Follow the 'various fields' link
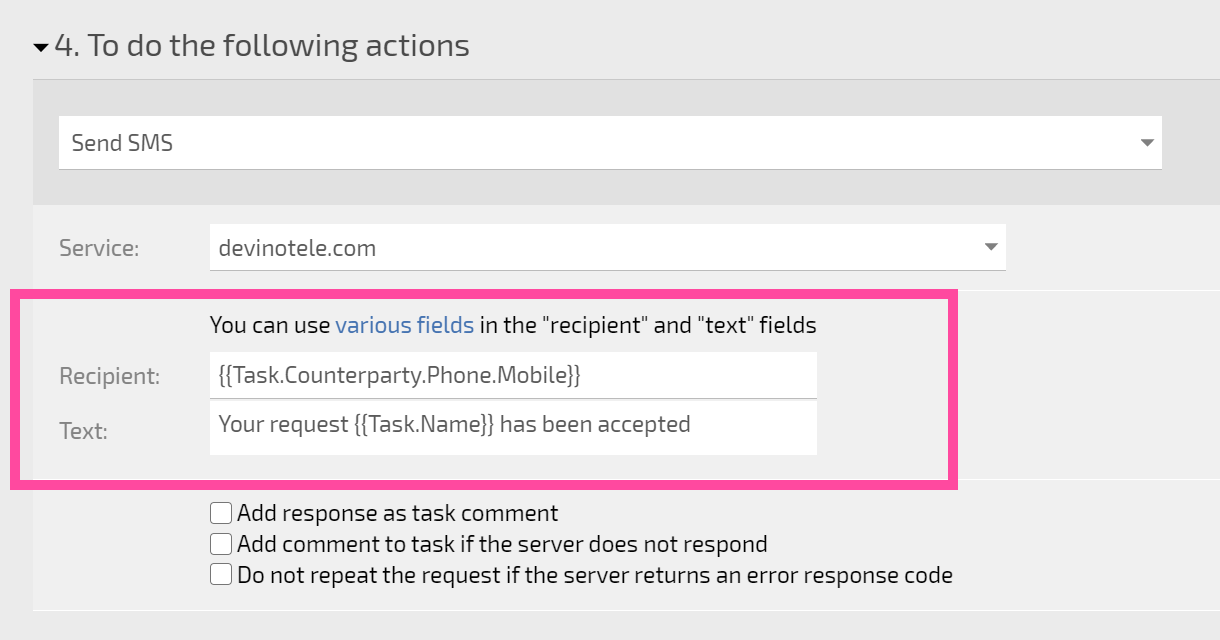This screenshot has height=640, width=1220. (x=405, y=325)
